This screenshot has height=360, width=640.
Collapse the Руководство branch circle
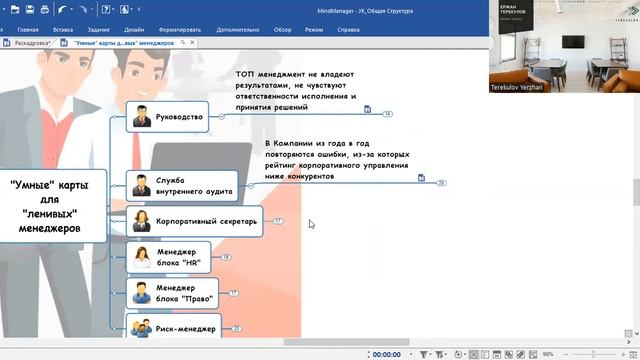click(221, 117)
